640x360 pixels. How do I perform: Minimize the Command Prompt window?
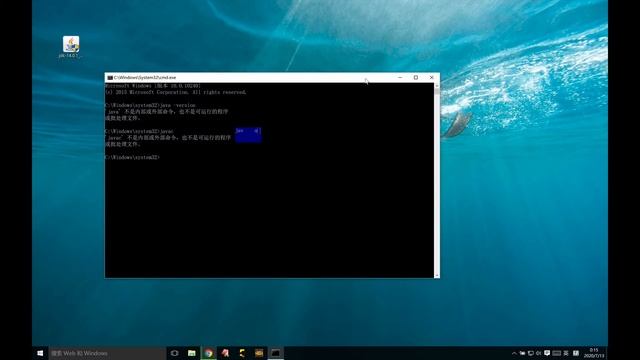(x=400, y=78)
